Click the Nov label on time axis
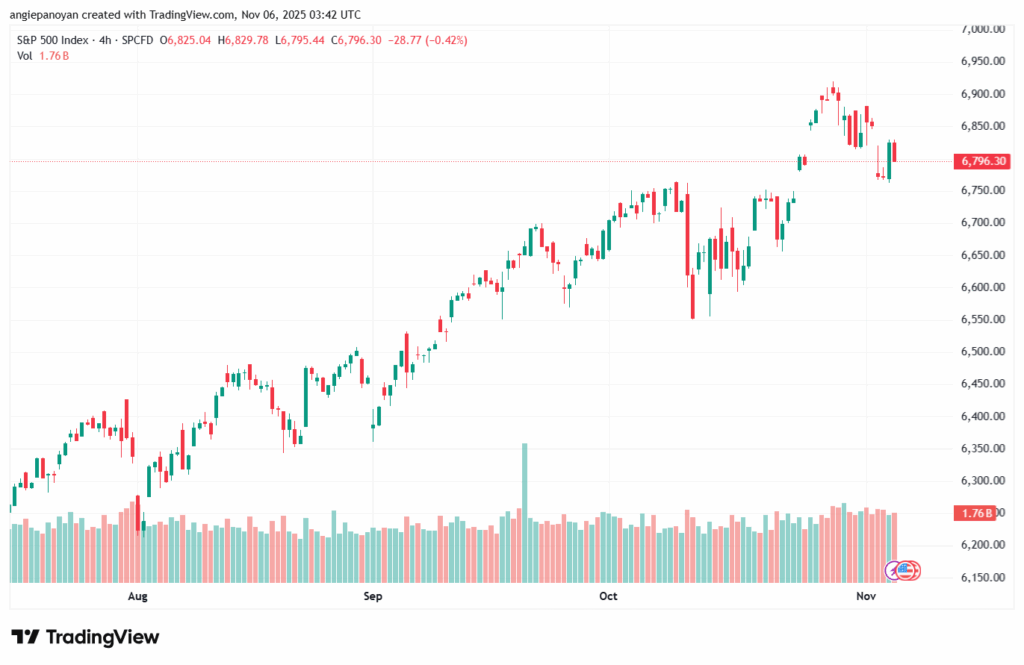 867,597
